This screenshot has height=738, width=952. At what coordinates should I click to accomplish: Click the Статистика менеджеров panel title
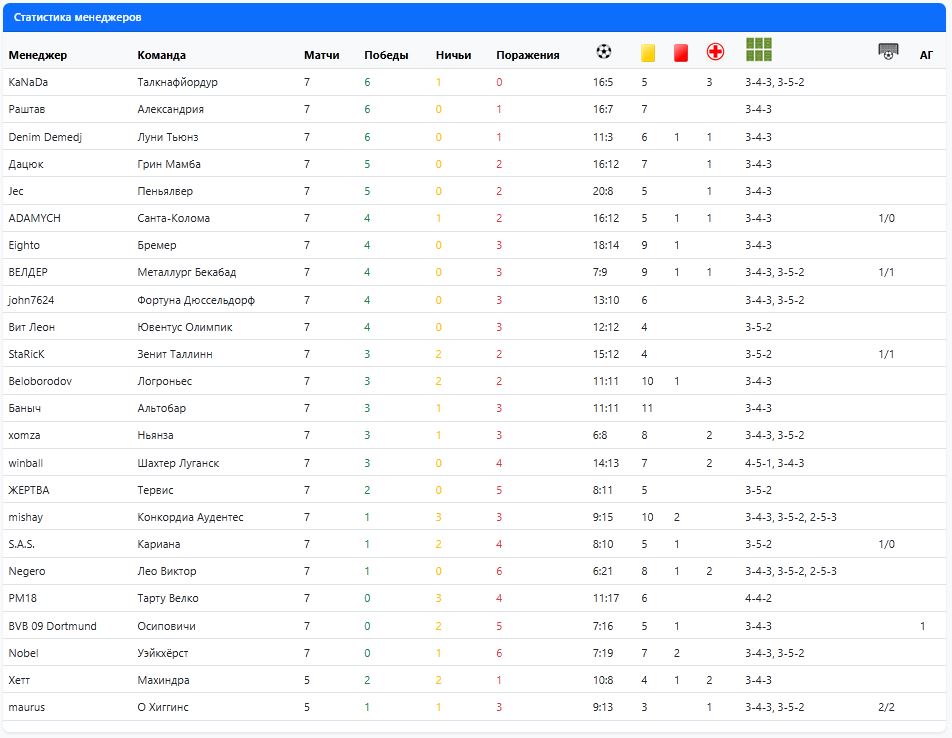point(77,18)
